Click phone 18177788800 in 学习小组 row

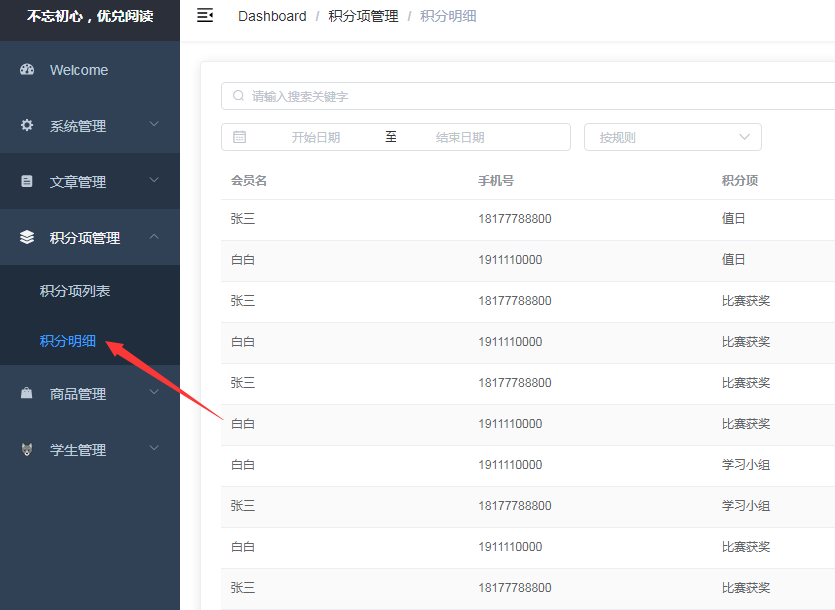[515, 506]
